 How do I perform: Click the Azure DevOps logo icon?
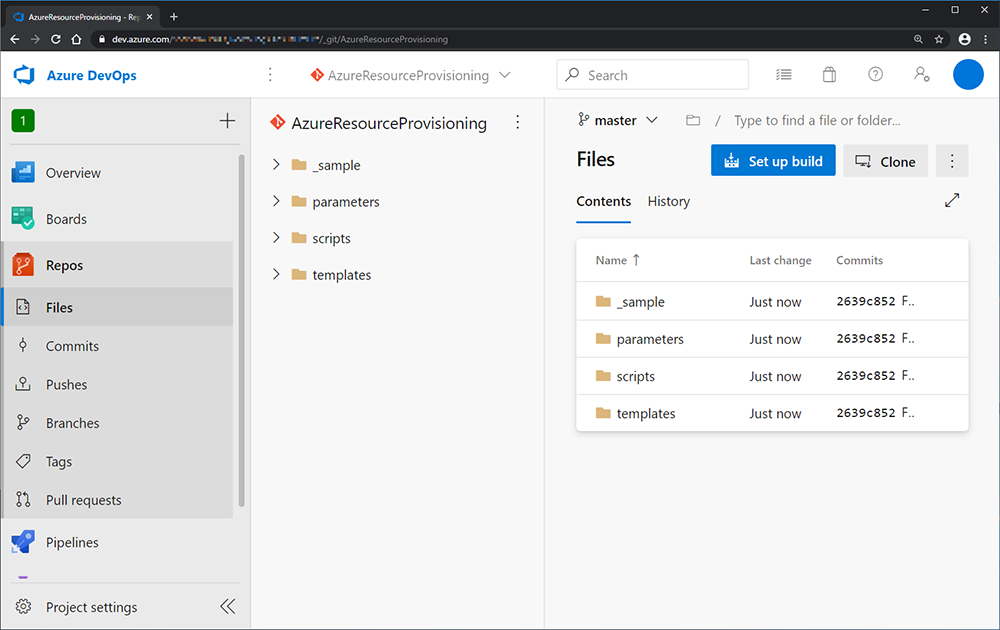pos(24,75)
